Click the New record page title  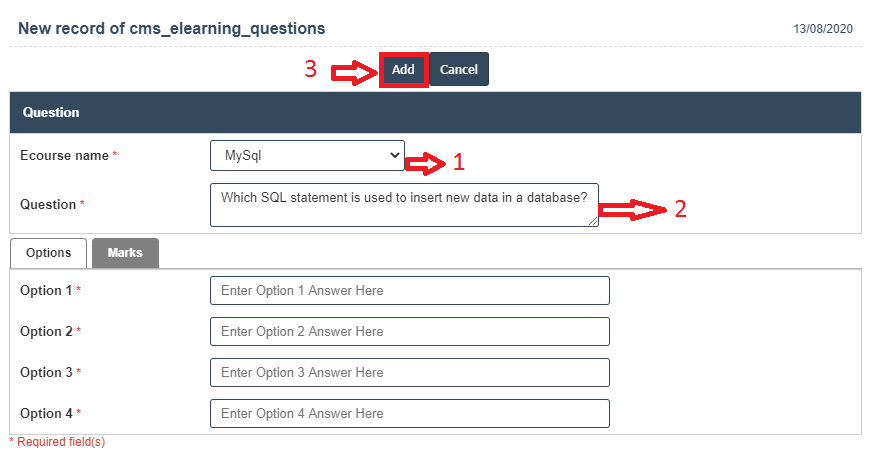[171, 28]
